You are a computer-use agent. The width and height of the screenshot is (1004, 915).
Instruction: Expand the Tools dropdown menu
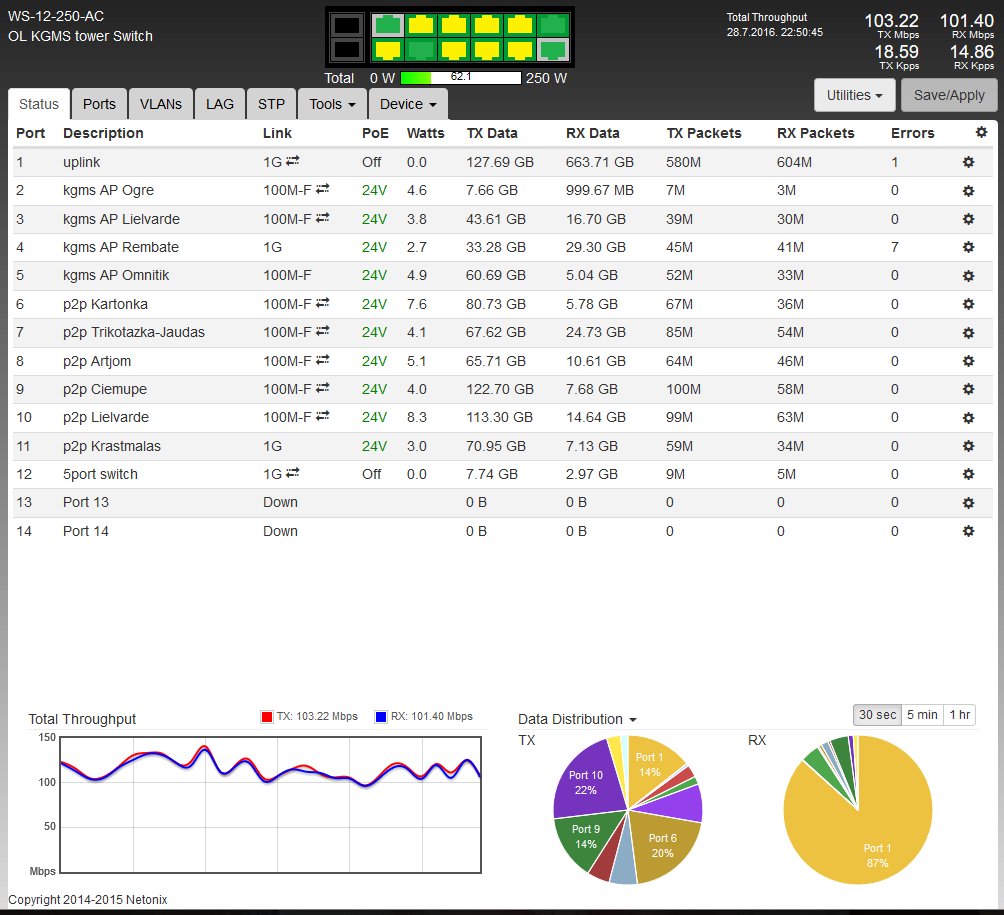(332, 104)
